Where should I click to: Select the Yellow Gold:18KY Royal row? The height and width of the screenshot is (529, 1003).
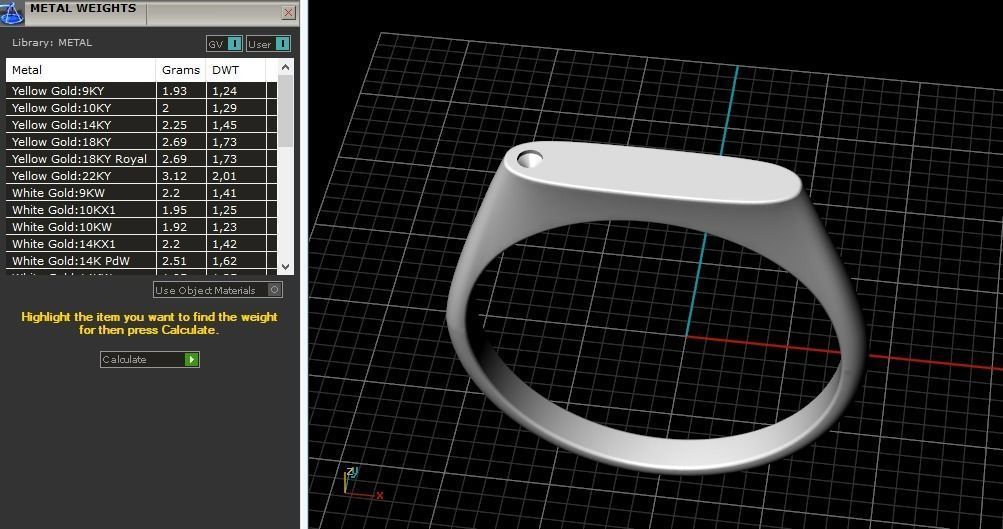coord(142,159)
